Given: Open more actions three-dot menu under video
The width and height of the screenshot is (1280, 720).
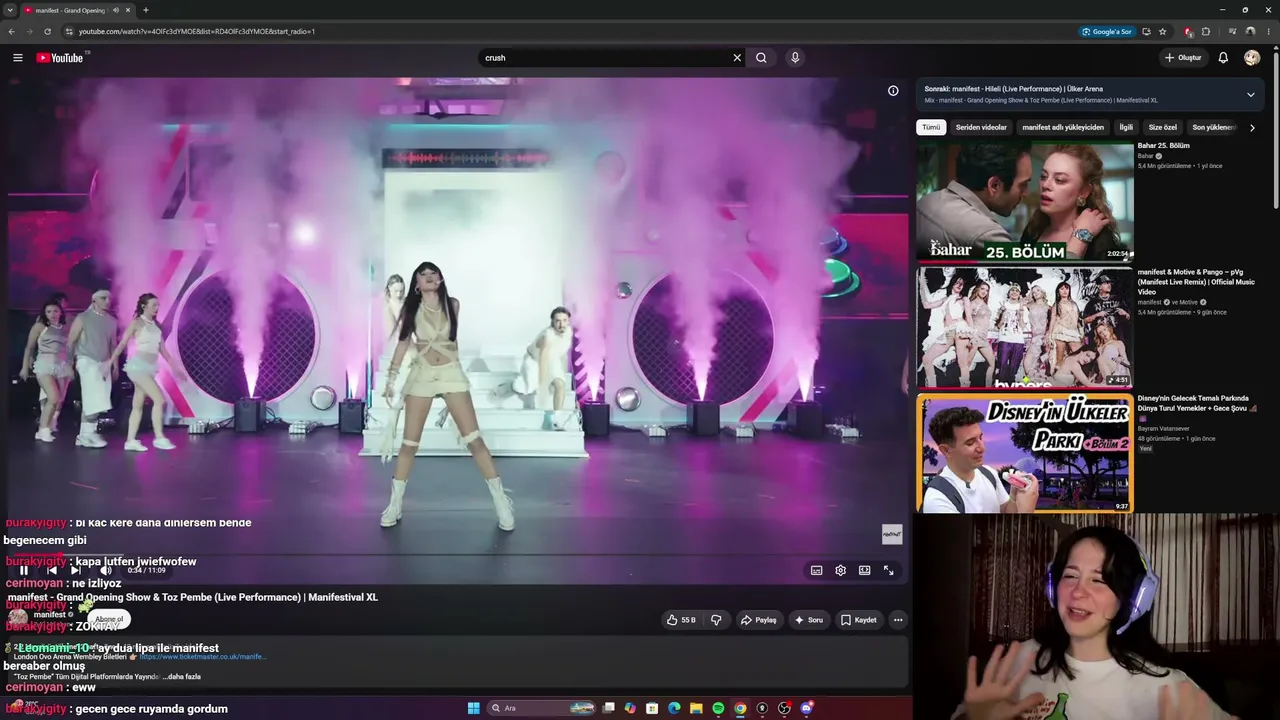Looking at the screenshot, I should point(898,620).
